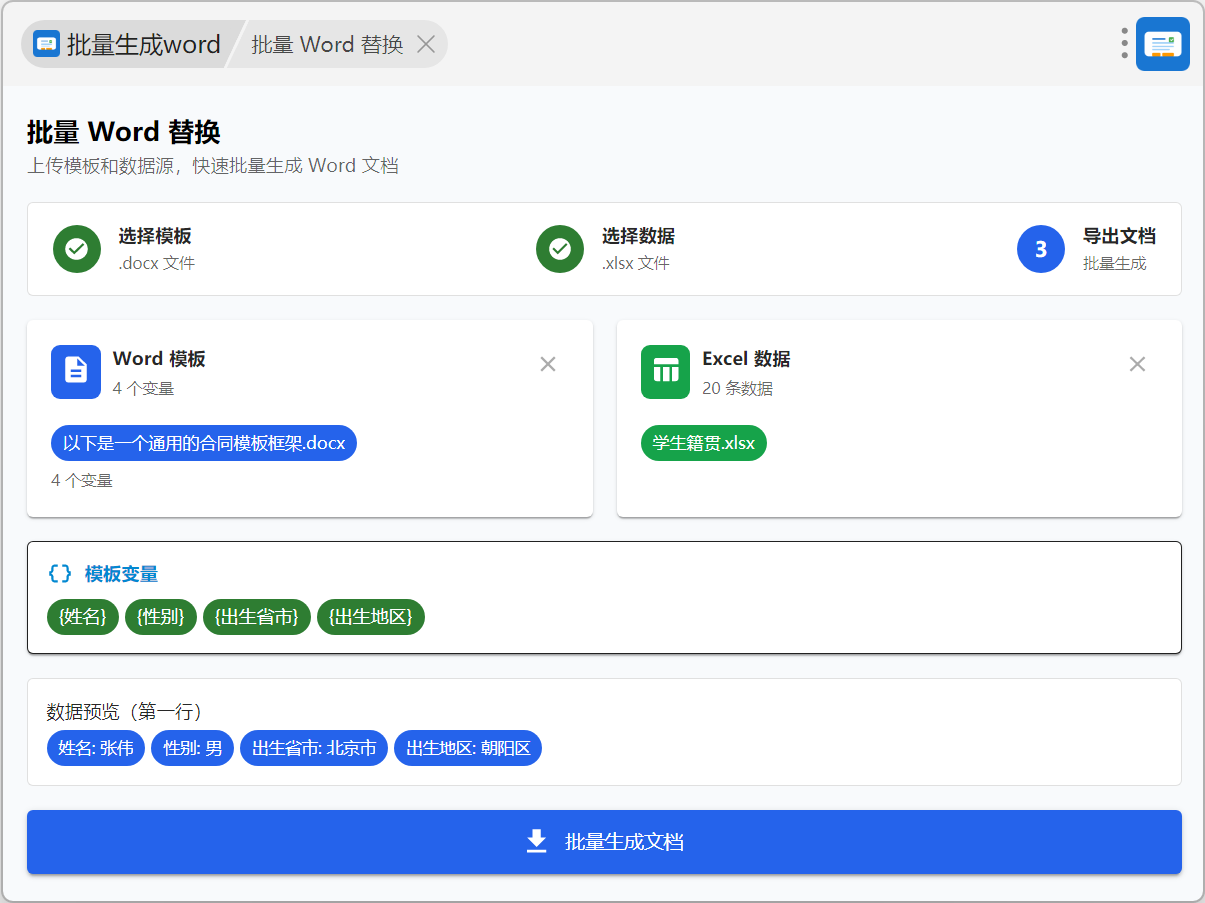Select the {姓名} template variable tag
Image resolution: width=1205 pixels, height=903 pixels.
(x=83, y=617)
